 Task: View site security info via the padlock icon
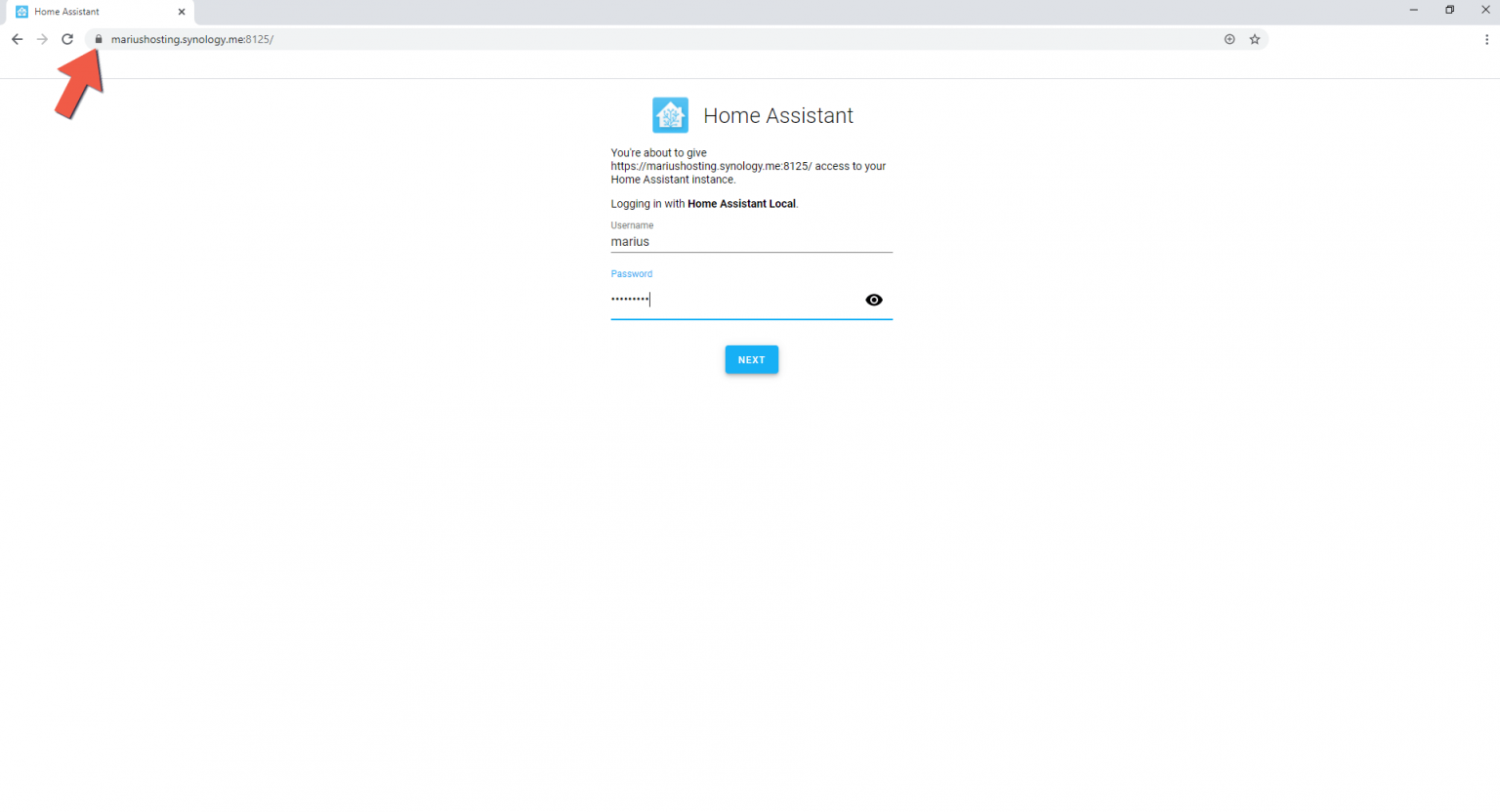coord(98,39)
